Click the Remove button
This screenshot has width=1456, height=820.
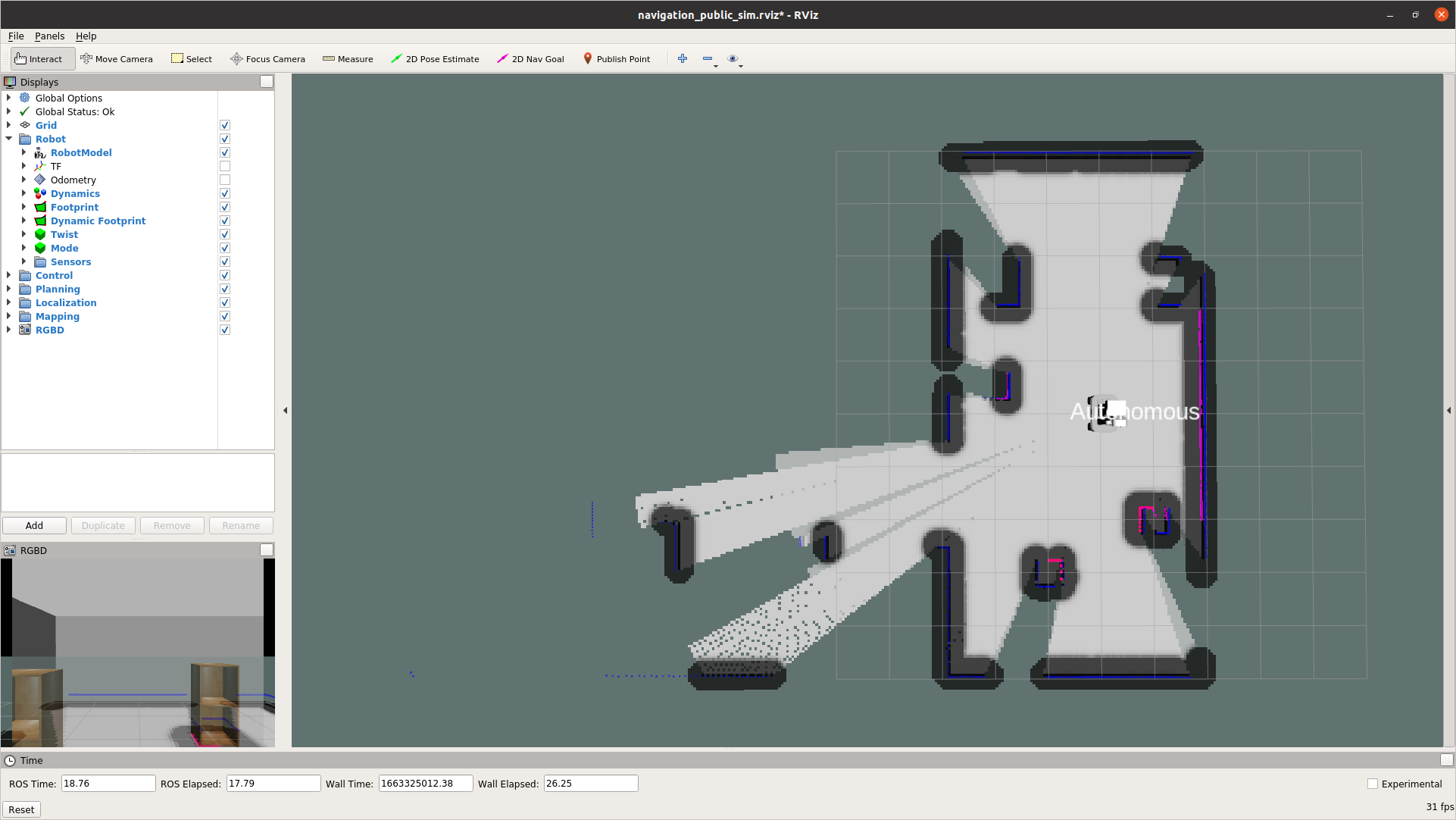point(172,525)
